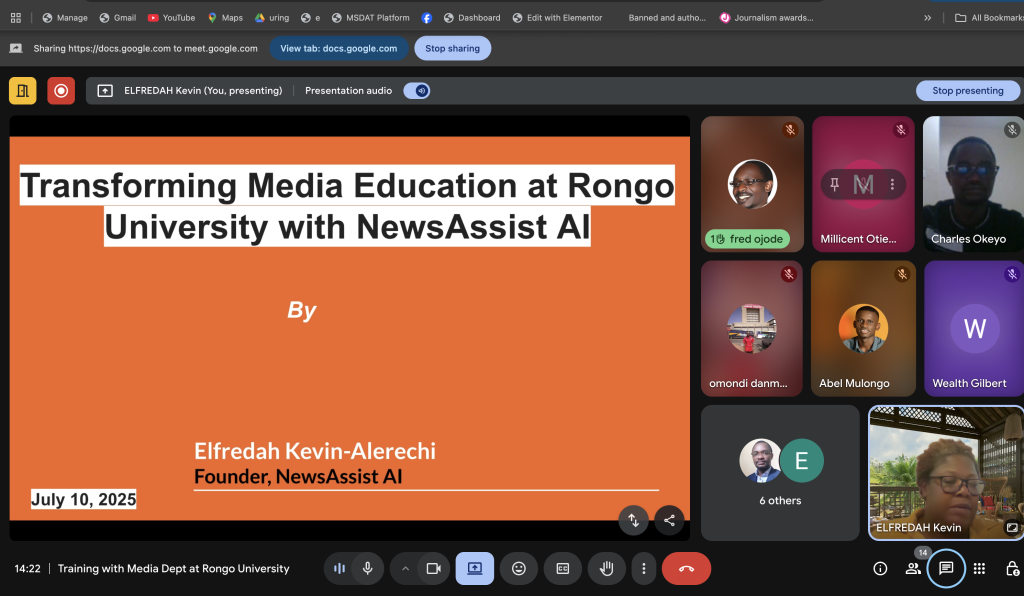Toggle the microphone mute button
Image resolution: width=1024 pixels, height=596 pixels.
368,569
